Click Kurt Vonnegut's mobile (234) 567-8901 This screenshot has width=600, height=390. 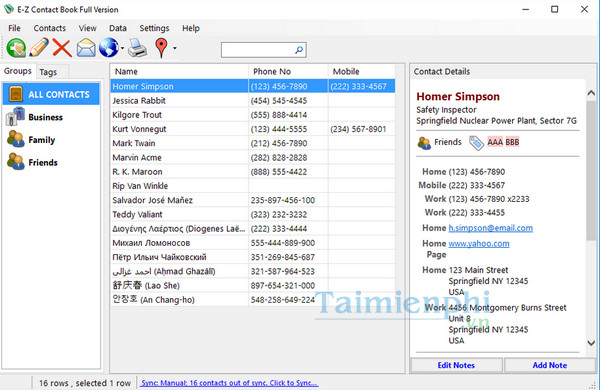coord(358,129)
